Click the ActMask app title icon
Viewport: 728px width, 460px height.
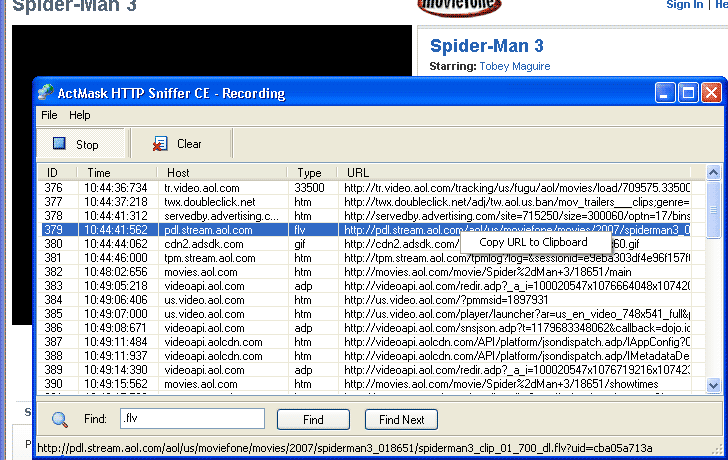[x=46, y=93]
